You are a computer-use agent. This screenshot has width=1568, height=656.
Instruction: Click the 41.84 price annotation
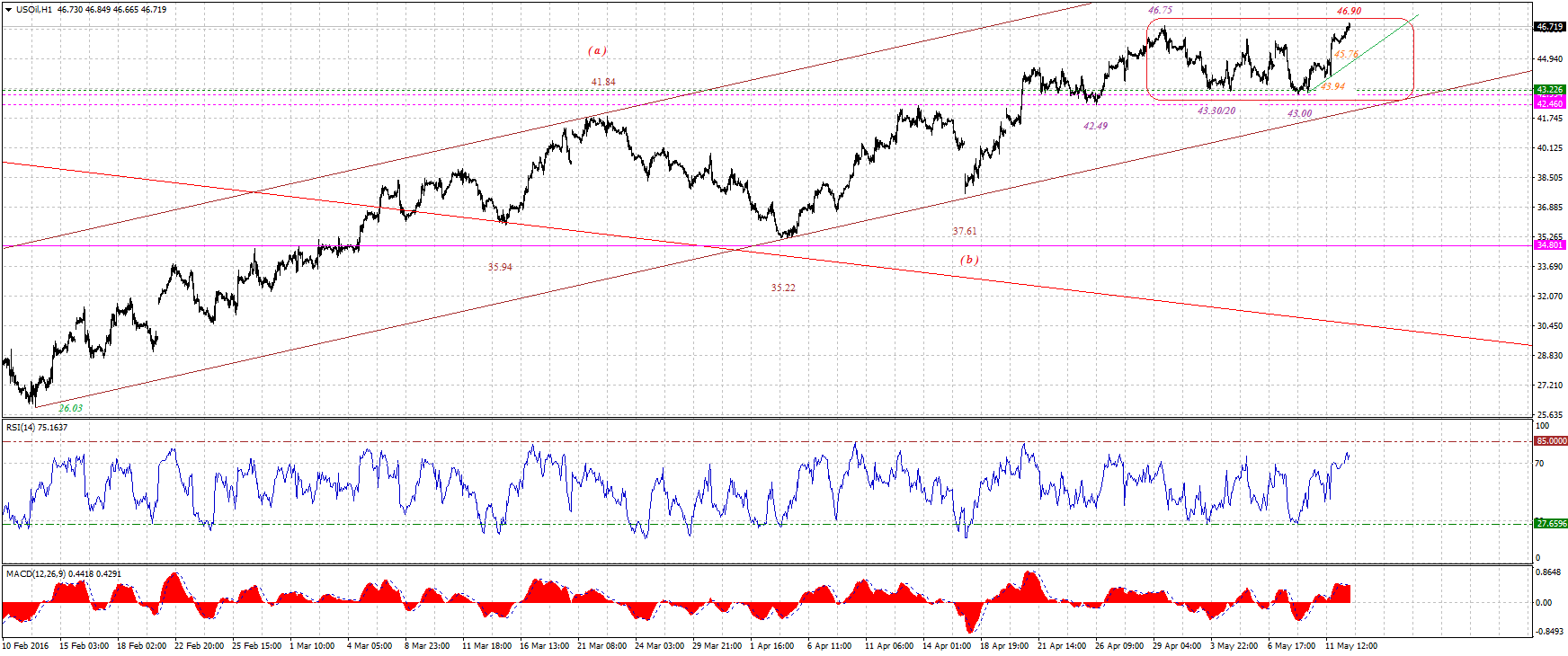click(x=603, y=83)
